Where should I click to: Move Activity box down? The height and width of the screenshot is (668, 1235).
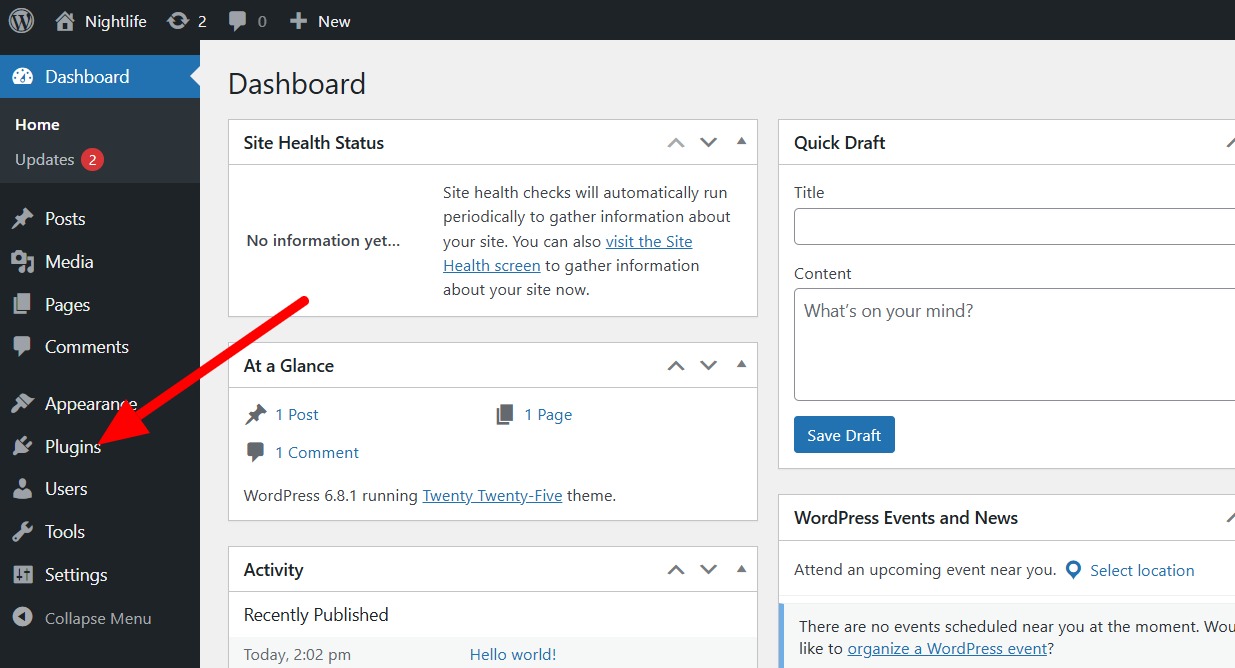coord(709,570)
